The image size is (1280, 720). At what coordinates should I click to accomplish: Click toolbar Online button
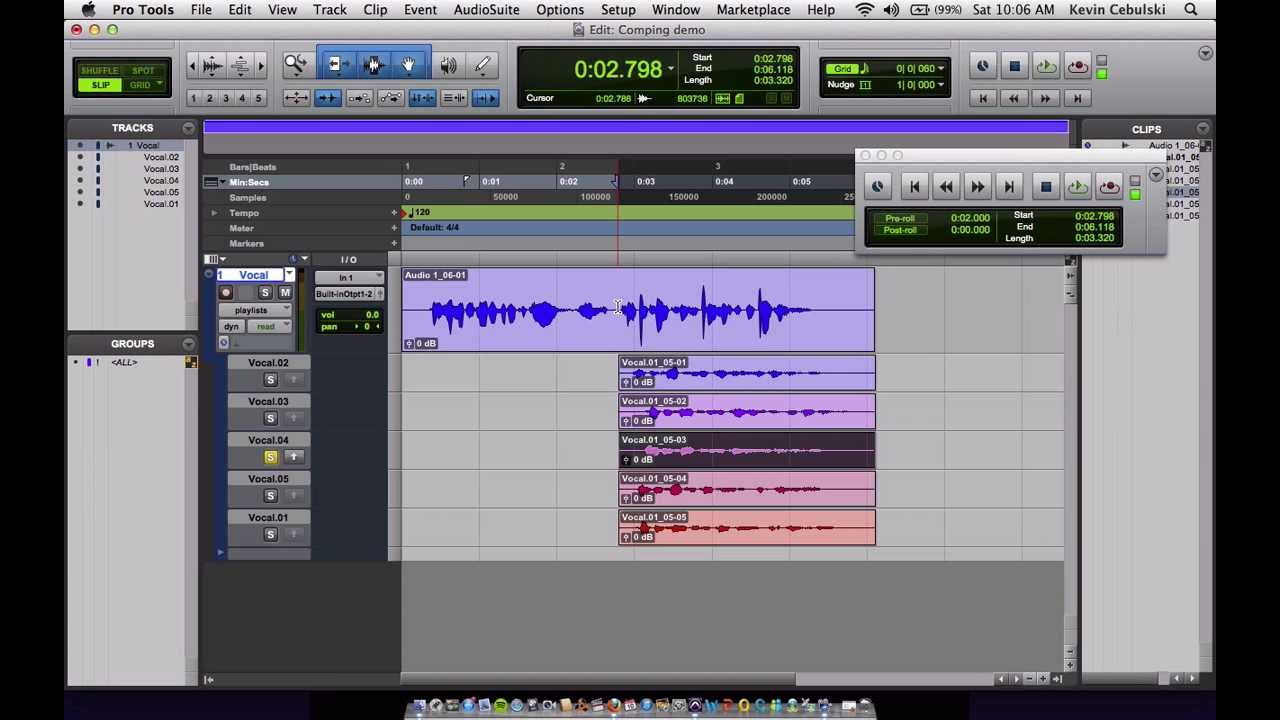(983, 67)
